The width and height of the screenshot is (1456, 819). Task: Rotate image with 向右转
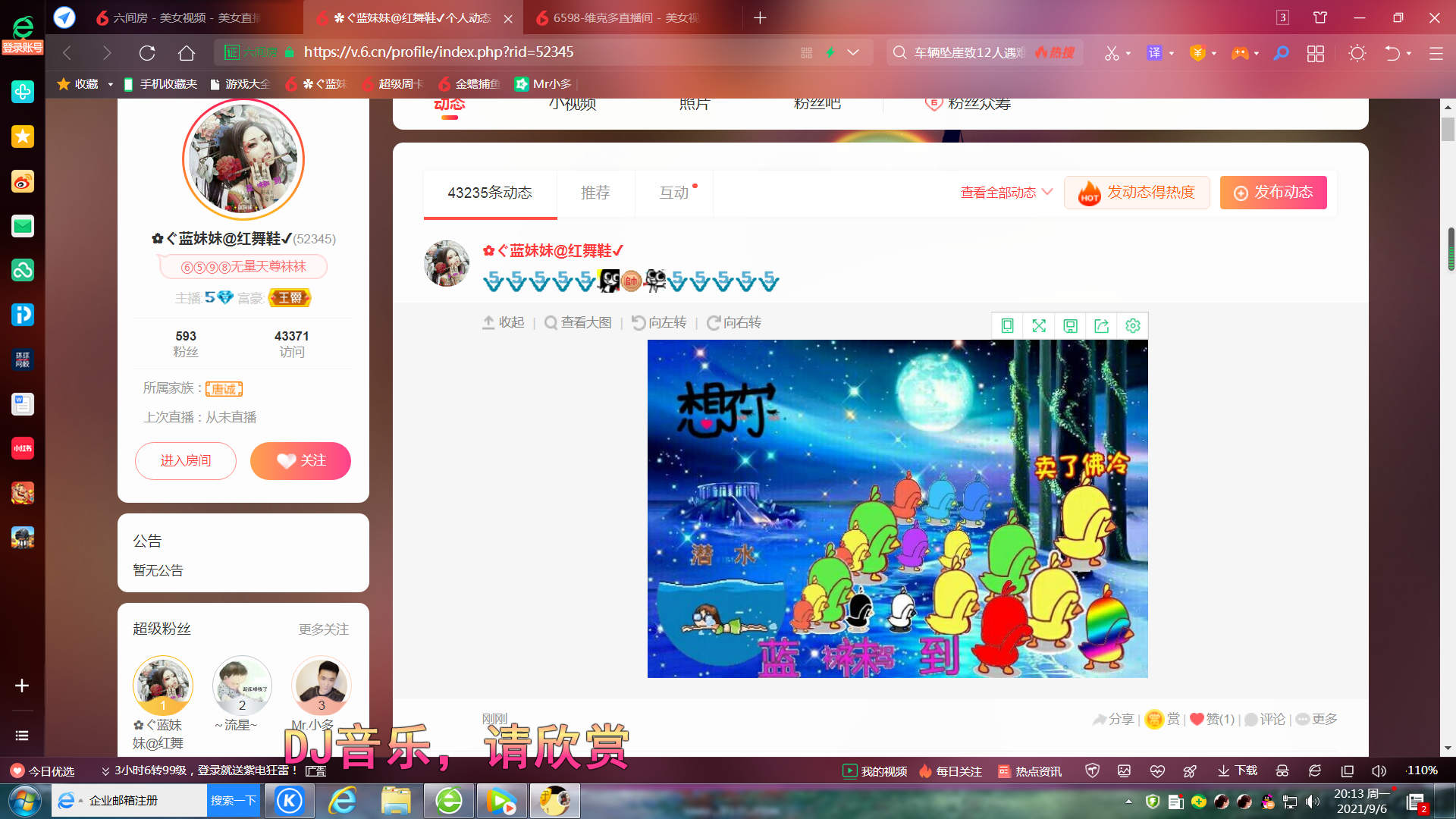tap(734, 323)
